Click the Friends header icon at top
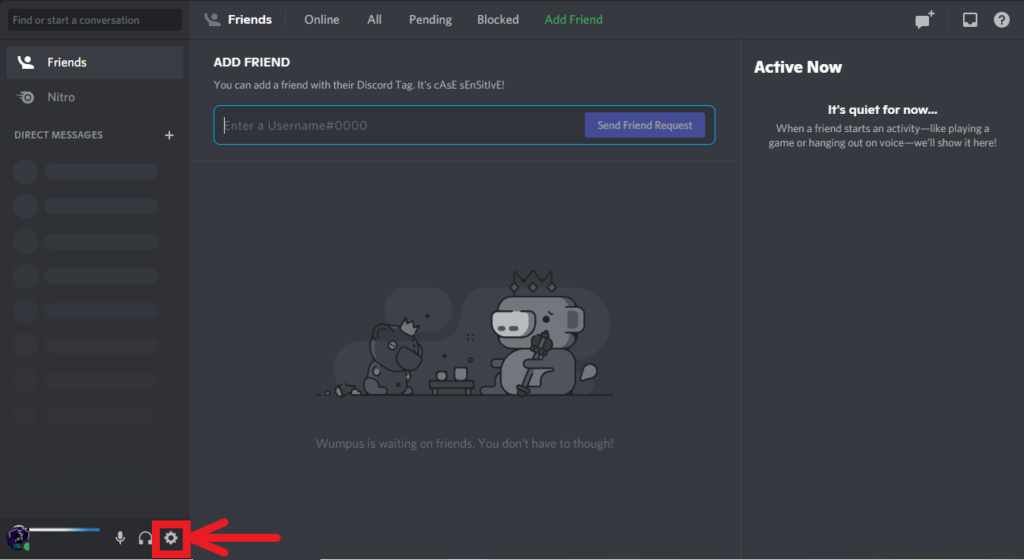The height and width of the screenshot is (560, 1024). 212,20
